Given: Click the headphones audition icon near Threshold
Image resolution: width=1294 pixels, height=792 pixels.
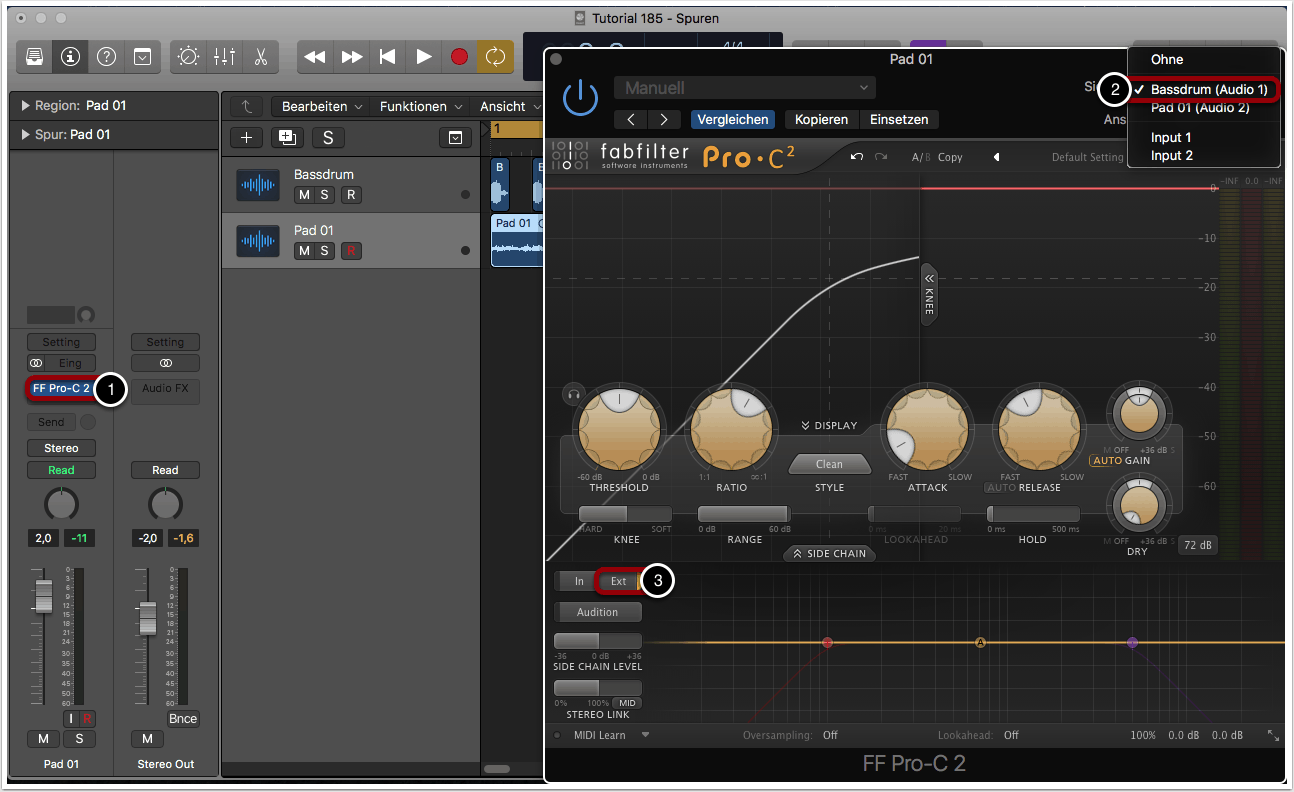Looking at the screenshot, I should (x=573, y=394).
